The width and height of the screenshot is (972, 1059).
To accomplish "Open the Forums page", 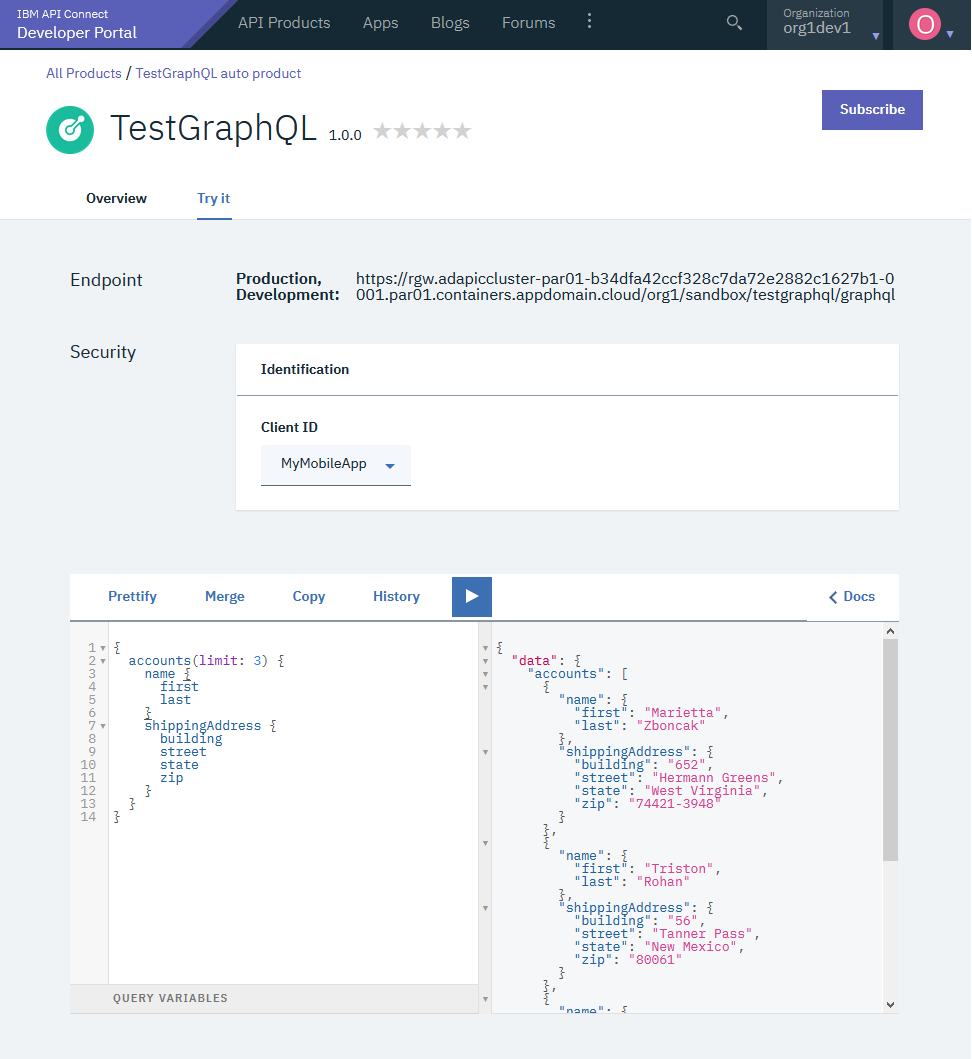I will pyautogui.click(x=528, y=23).
